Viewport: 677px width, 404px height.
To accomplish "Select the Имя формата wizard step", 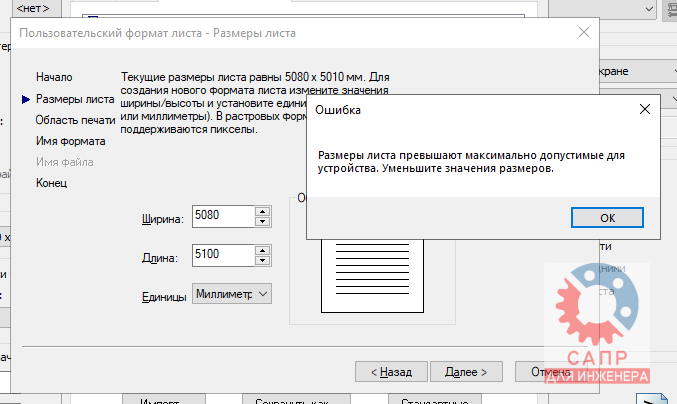I will click(x=70, y=141).
